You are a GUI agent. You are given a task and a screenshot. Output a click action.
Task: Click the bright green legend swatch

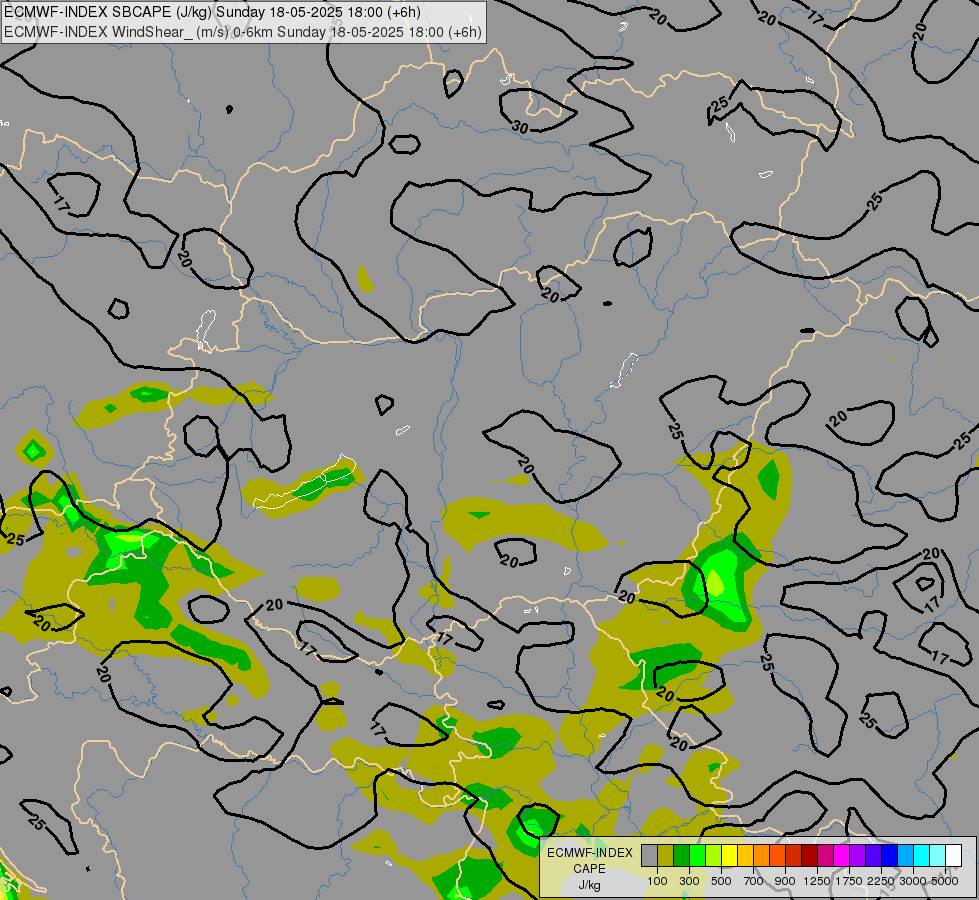pyautogui.click(x=697, y=856)
